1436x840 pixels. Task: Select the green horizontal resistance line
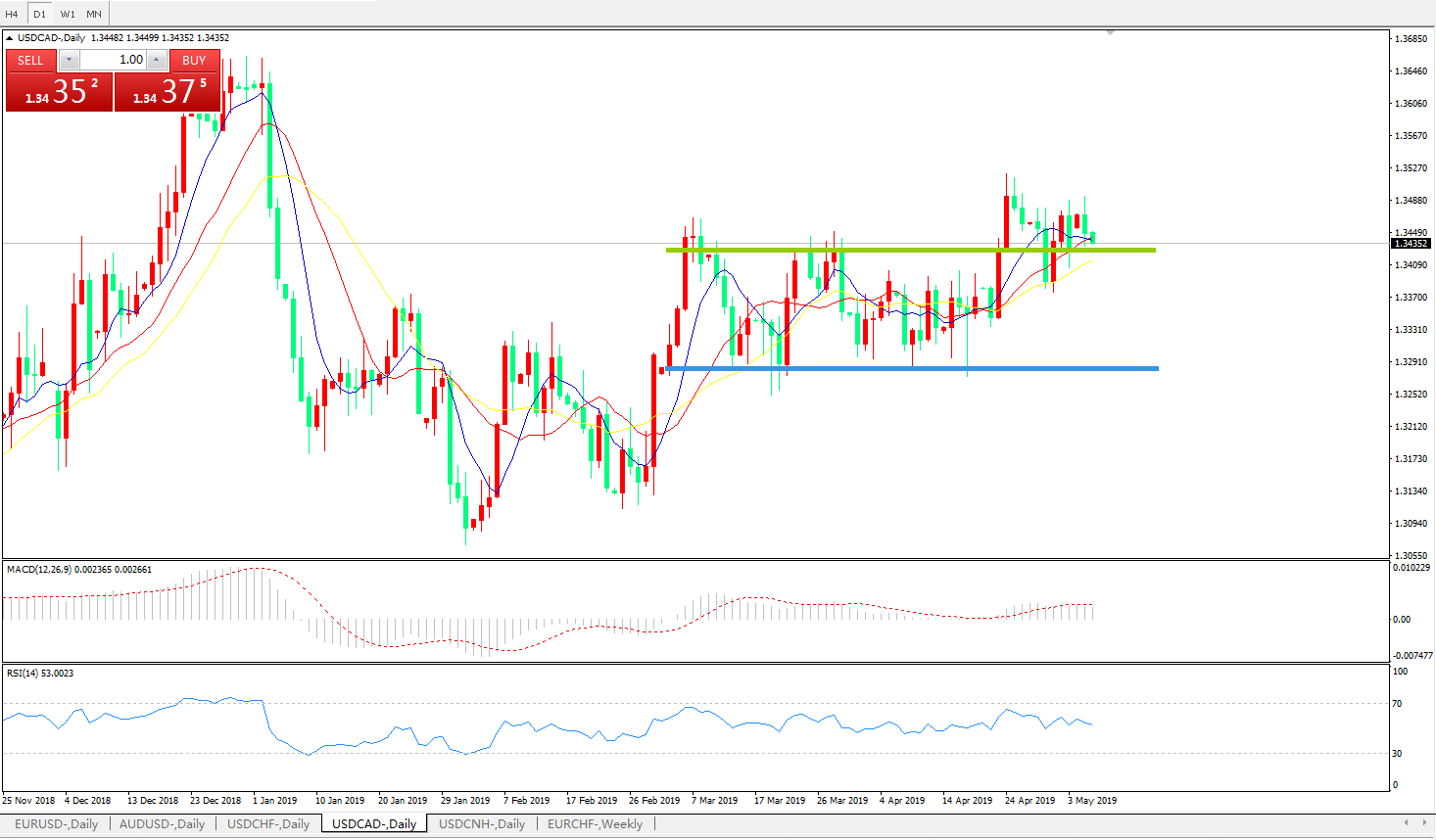pos(911,251)
